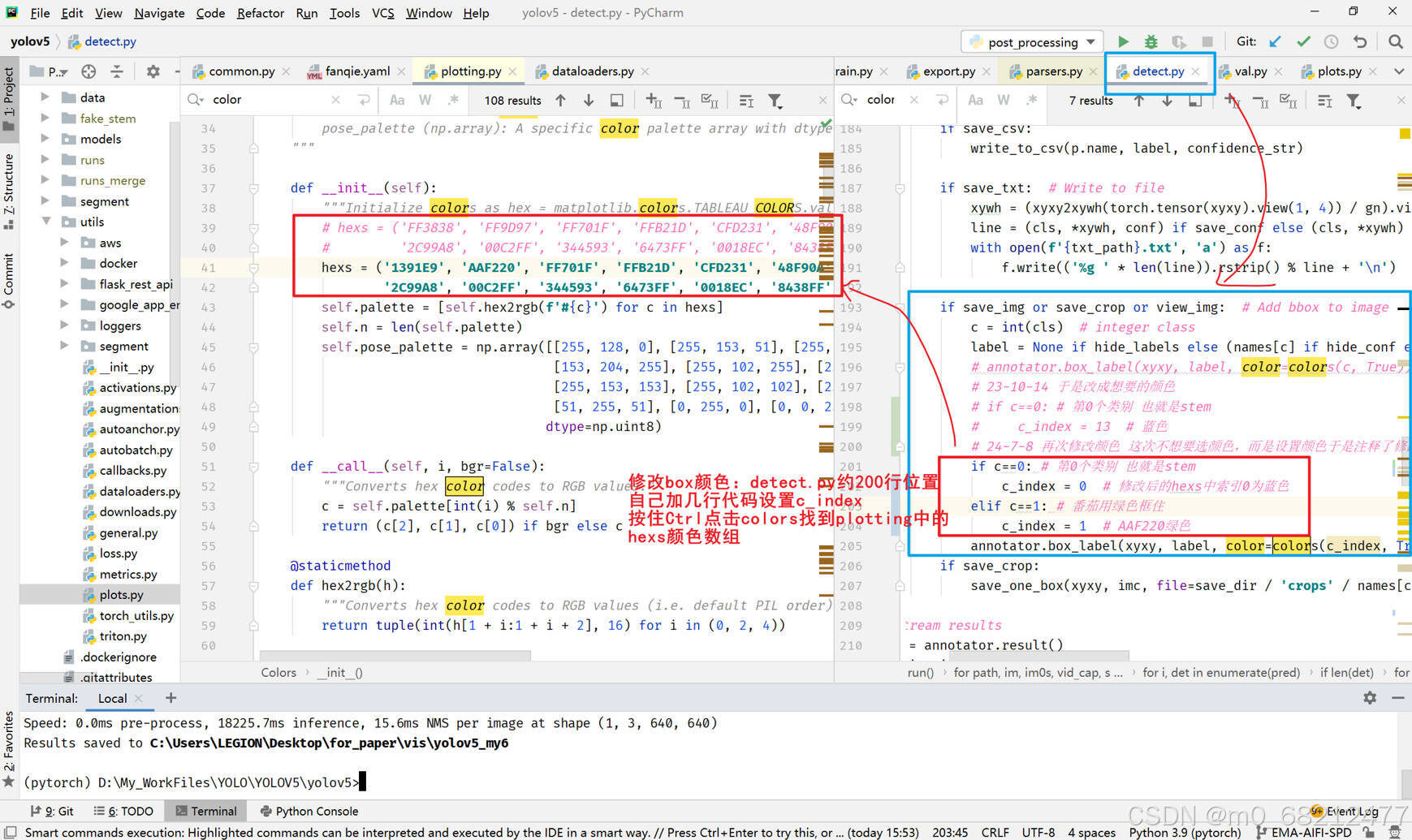Open the Refactor menu
The image size is (1412, 840).
[260, 13]
